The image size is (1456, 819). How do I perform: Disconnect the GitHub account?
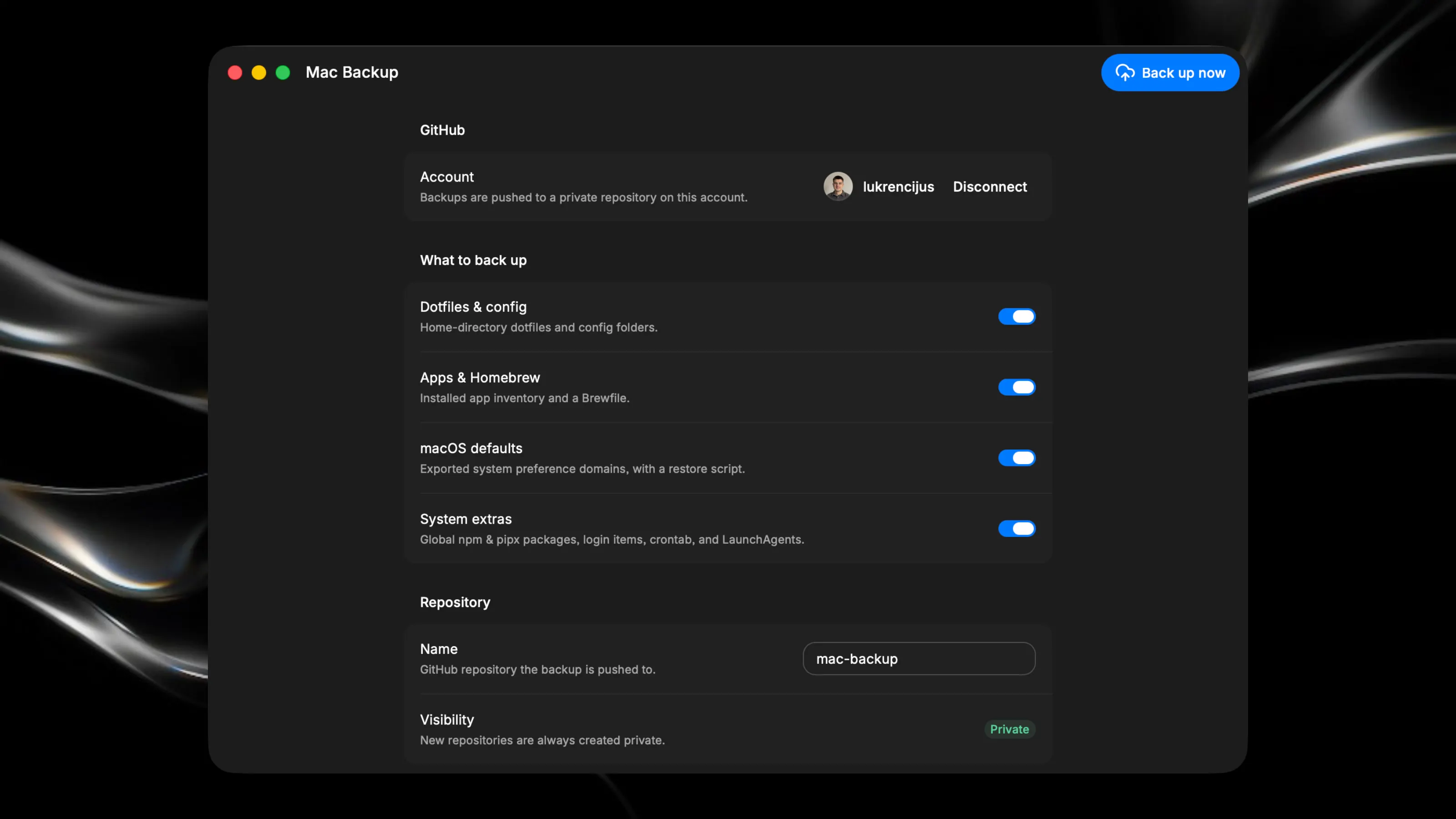coord(990,187)
